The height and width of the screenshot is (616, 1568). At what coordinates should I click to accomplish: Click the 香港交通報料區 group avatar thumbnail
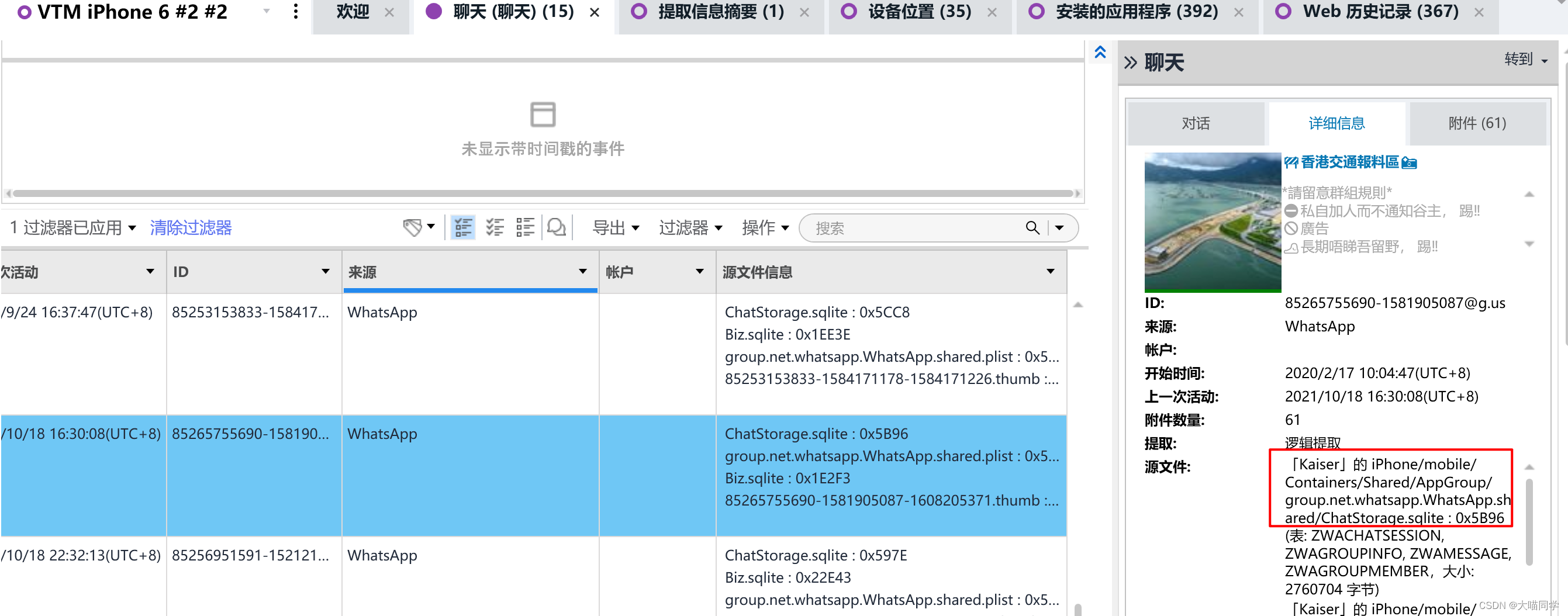point(1213,222)
